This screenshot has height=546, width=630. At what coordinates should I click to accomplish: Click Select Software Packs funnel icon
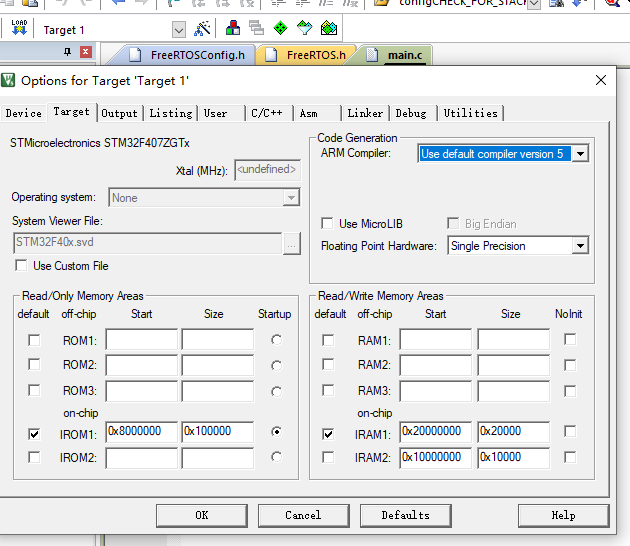305,28
